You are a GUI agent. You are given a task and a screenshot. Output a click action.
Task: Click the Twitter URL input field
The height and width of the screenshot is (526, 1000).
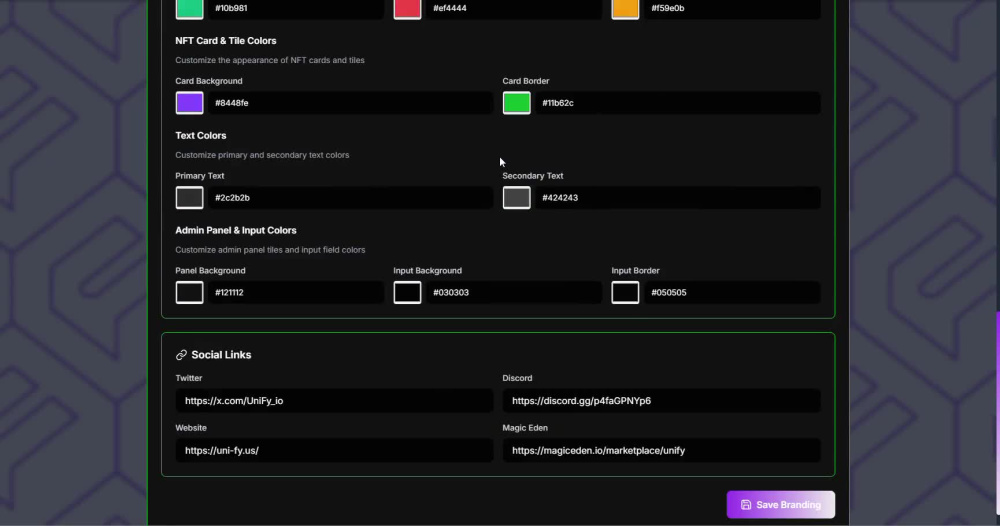[x=334, y=400]
